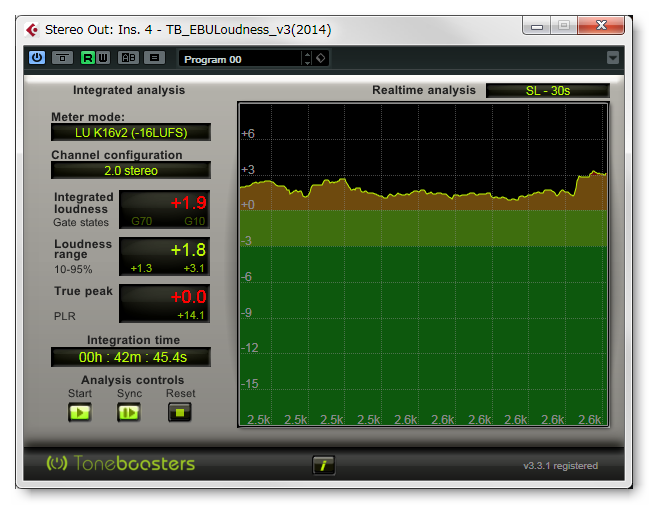Click the Integrated loudness +1.9 display

click(x=165, y=210)
